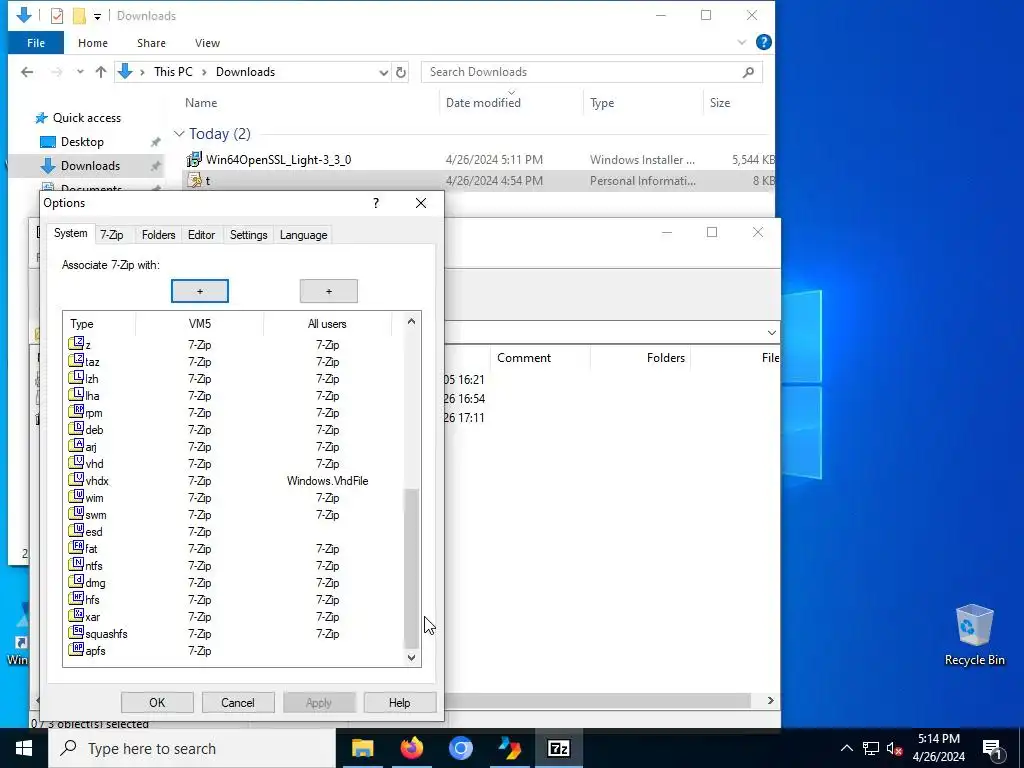Open the Settings tab in Options

point(248,234)
